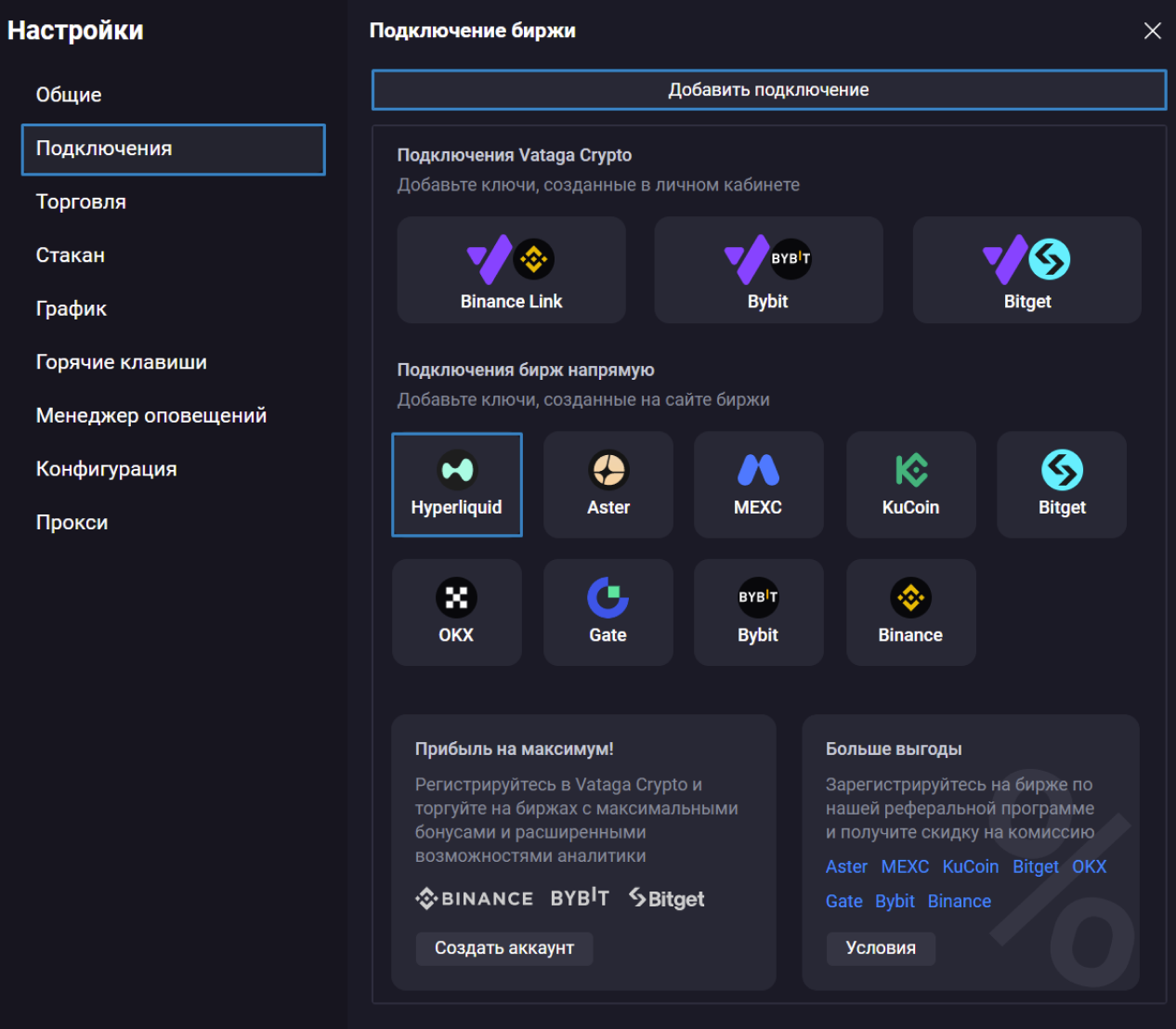
Task: Open the Менеджер оповещений section
Action: 174,416
